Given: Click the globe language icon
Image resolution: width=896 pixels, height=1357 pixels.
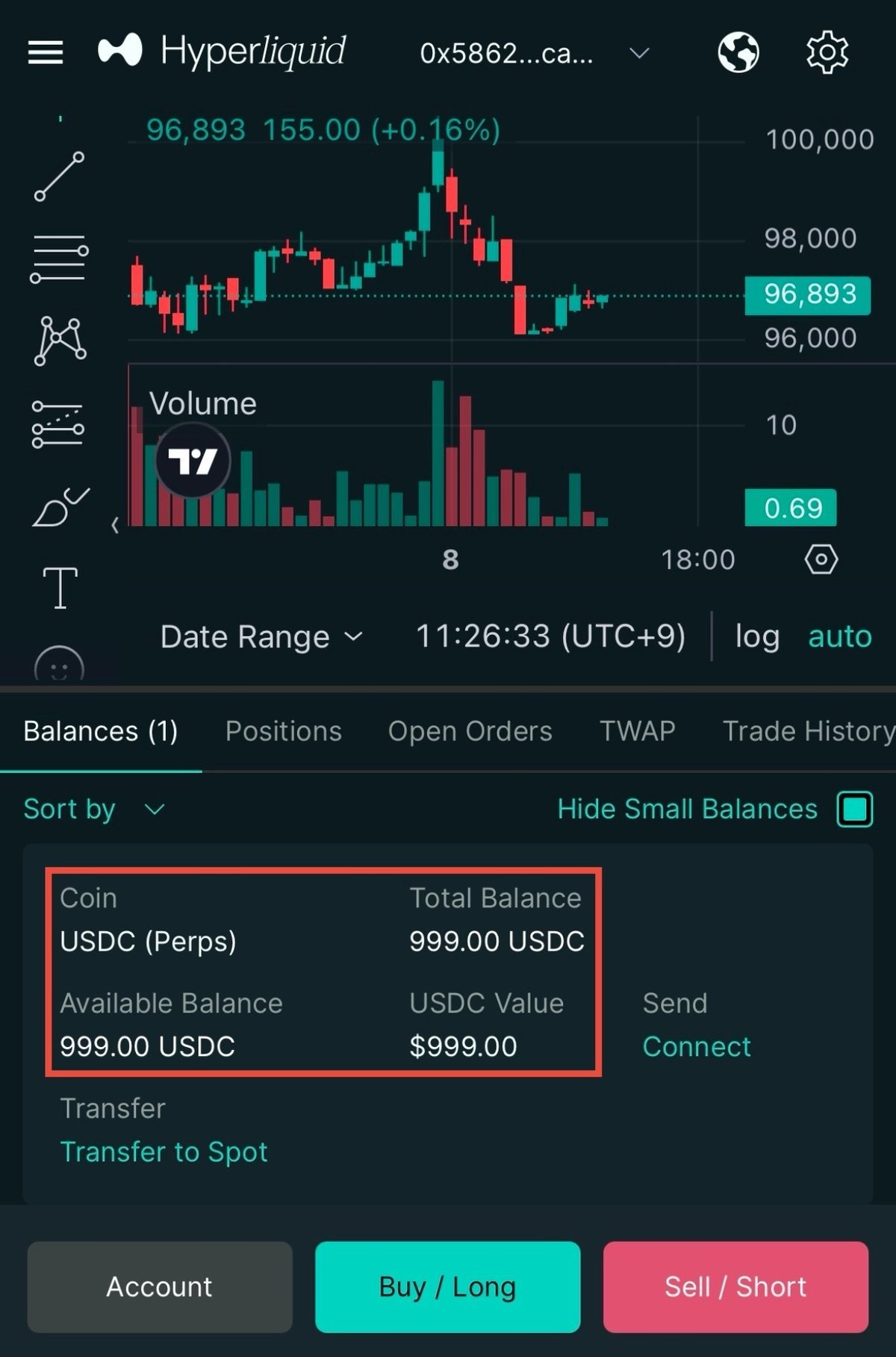Looking at the screenshot, I should point(738,52).
